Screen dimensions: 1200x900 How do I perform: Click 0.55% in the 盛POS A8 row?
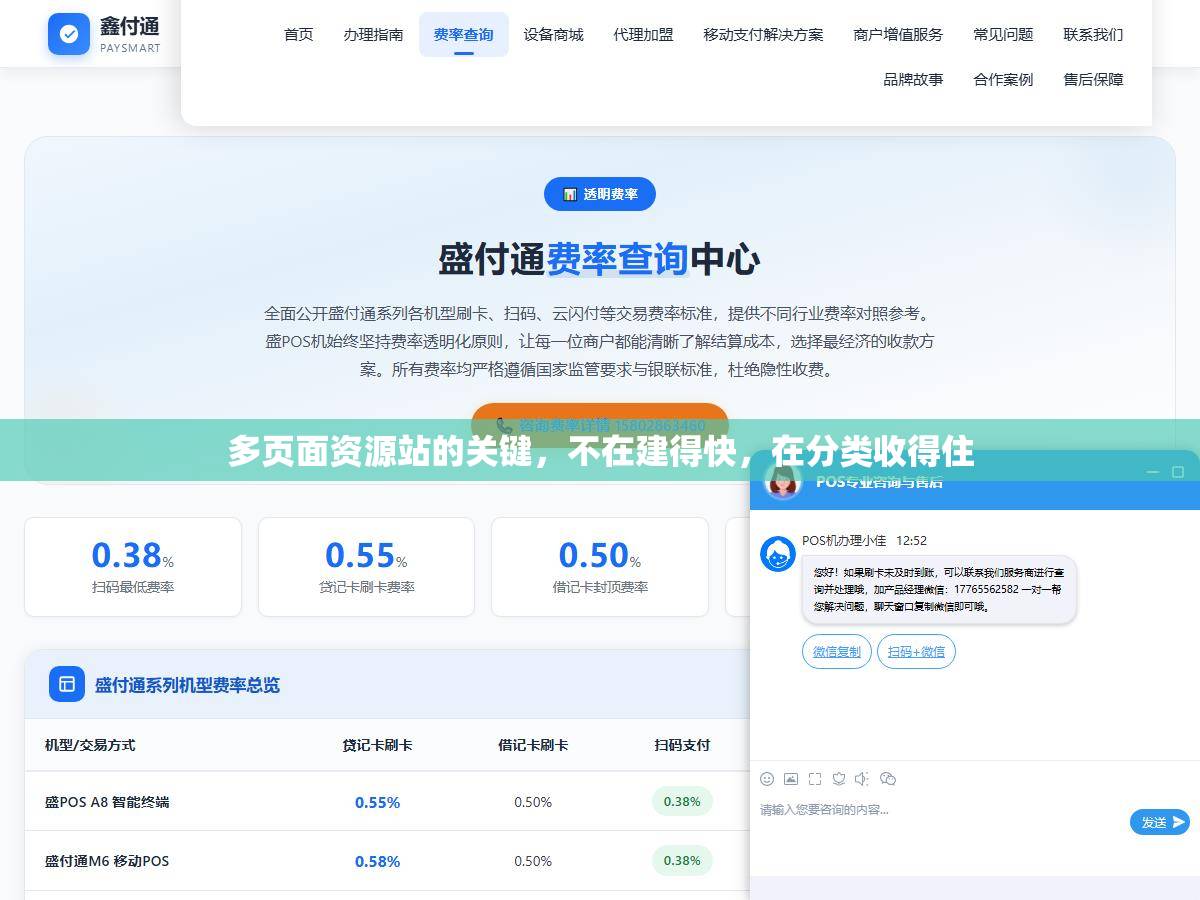(377, 802)
